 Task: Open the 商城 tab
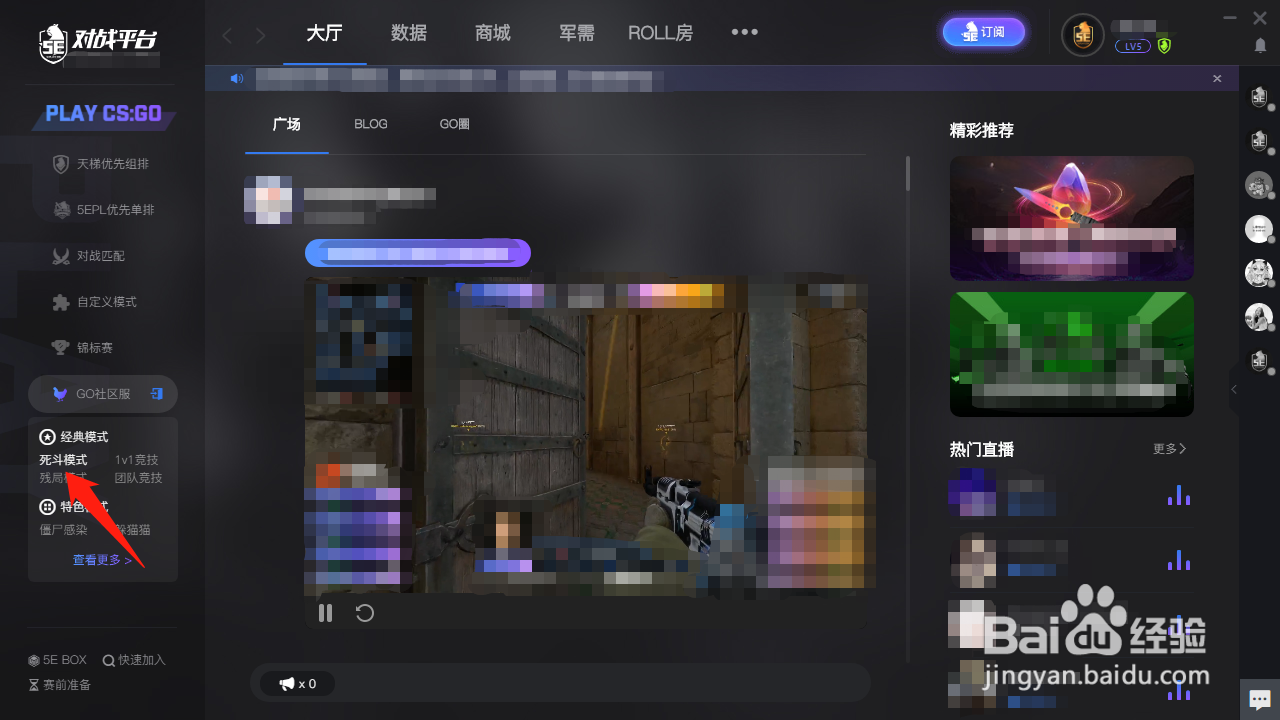tap(493, 33)
